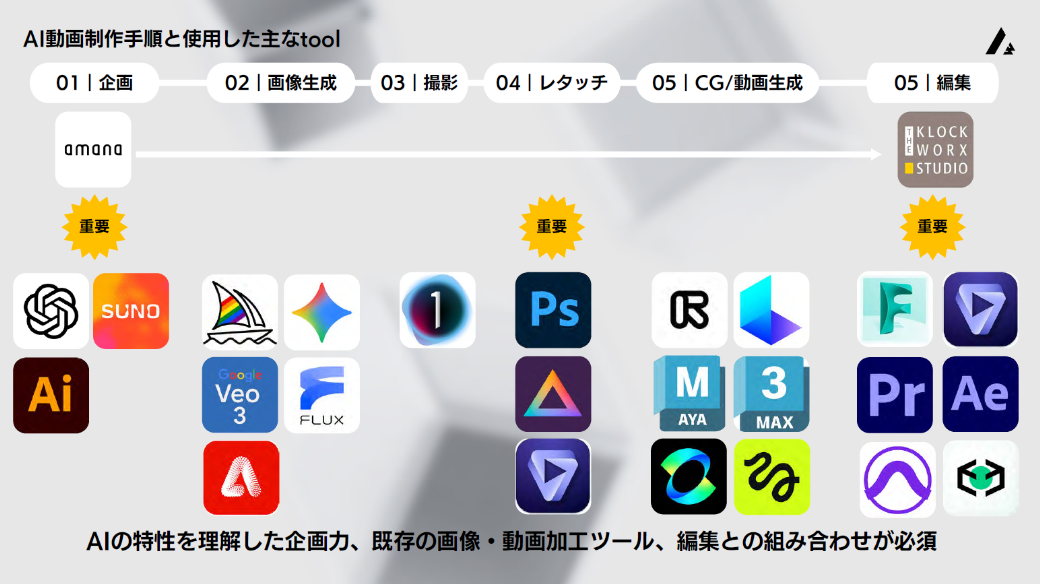Select the Google Veo 3 icon

tap(240, 395)
